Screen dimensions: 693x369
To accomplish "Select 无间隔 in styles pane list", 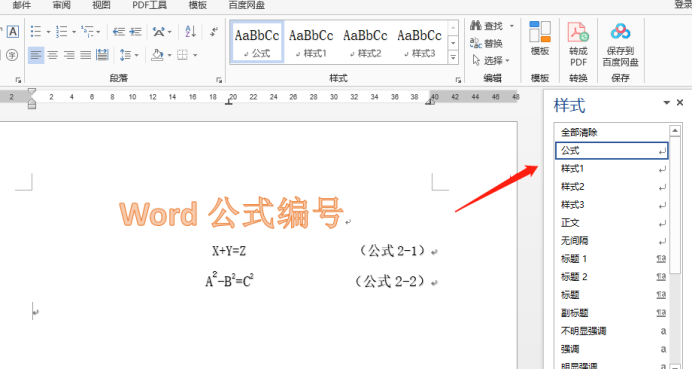I will coord(612,241).
